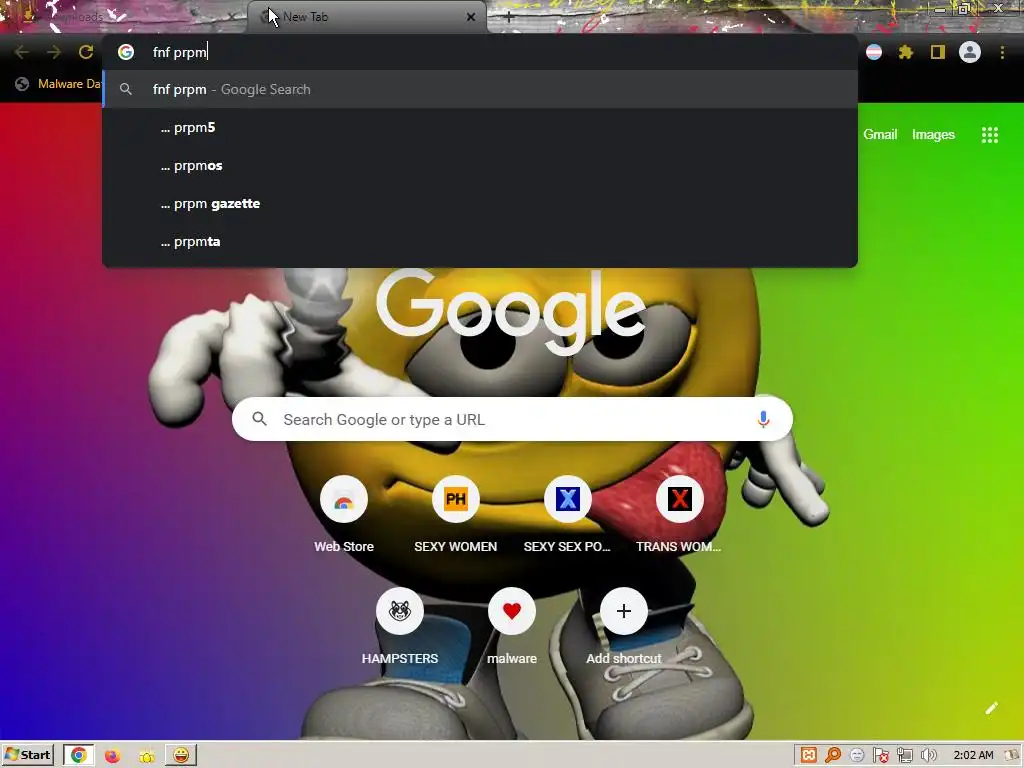Open the Google apps grid

click(x=989, y=135)
